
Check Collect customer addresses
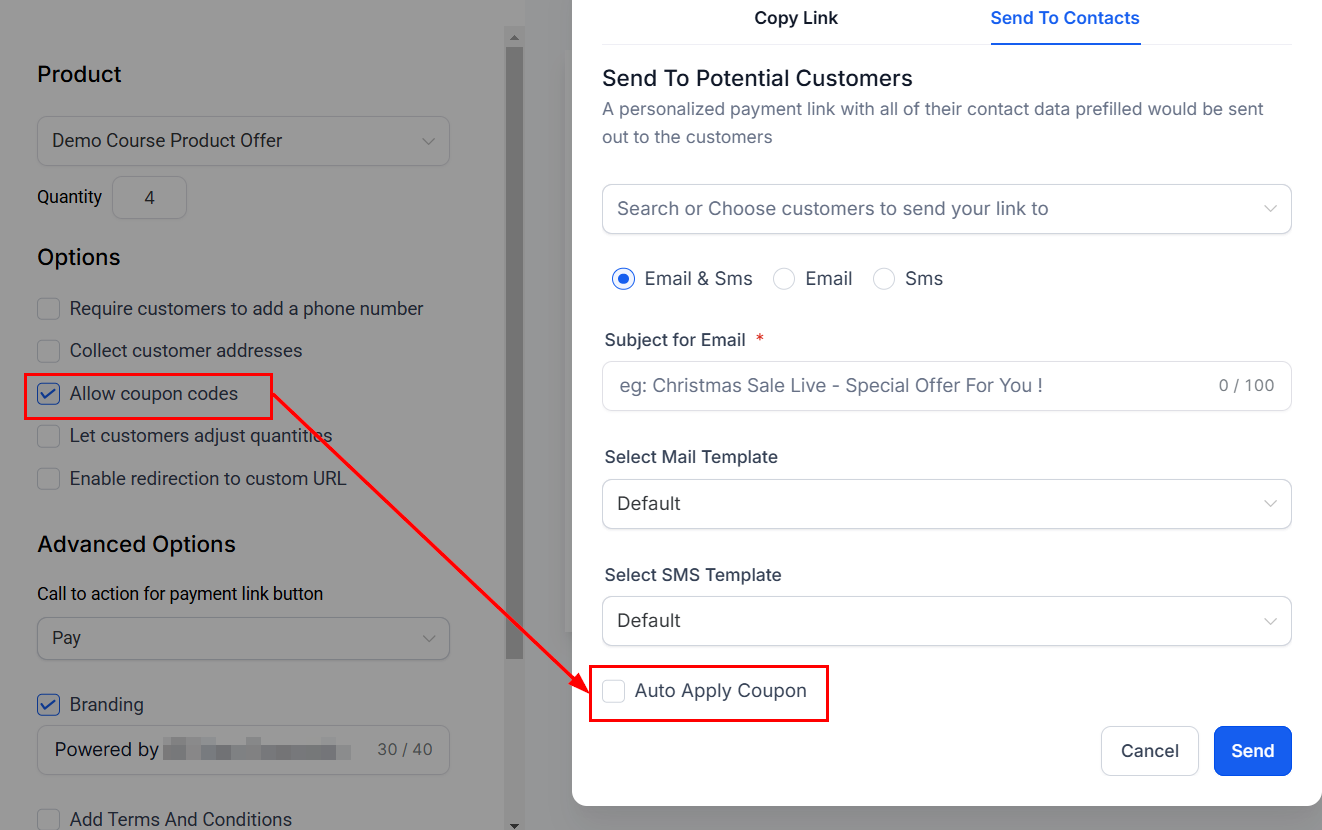tap(49, 351)
